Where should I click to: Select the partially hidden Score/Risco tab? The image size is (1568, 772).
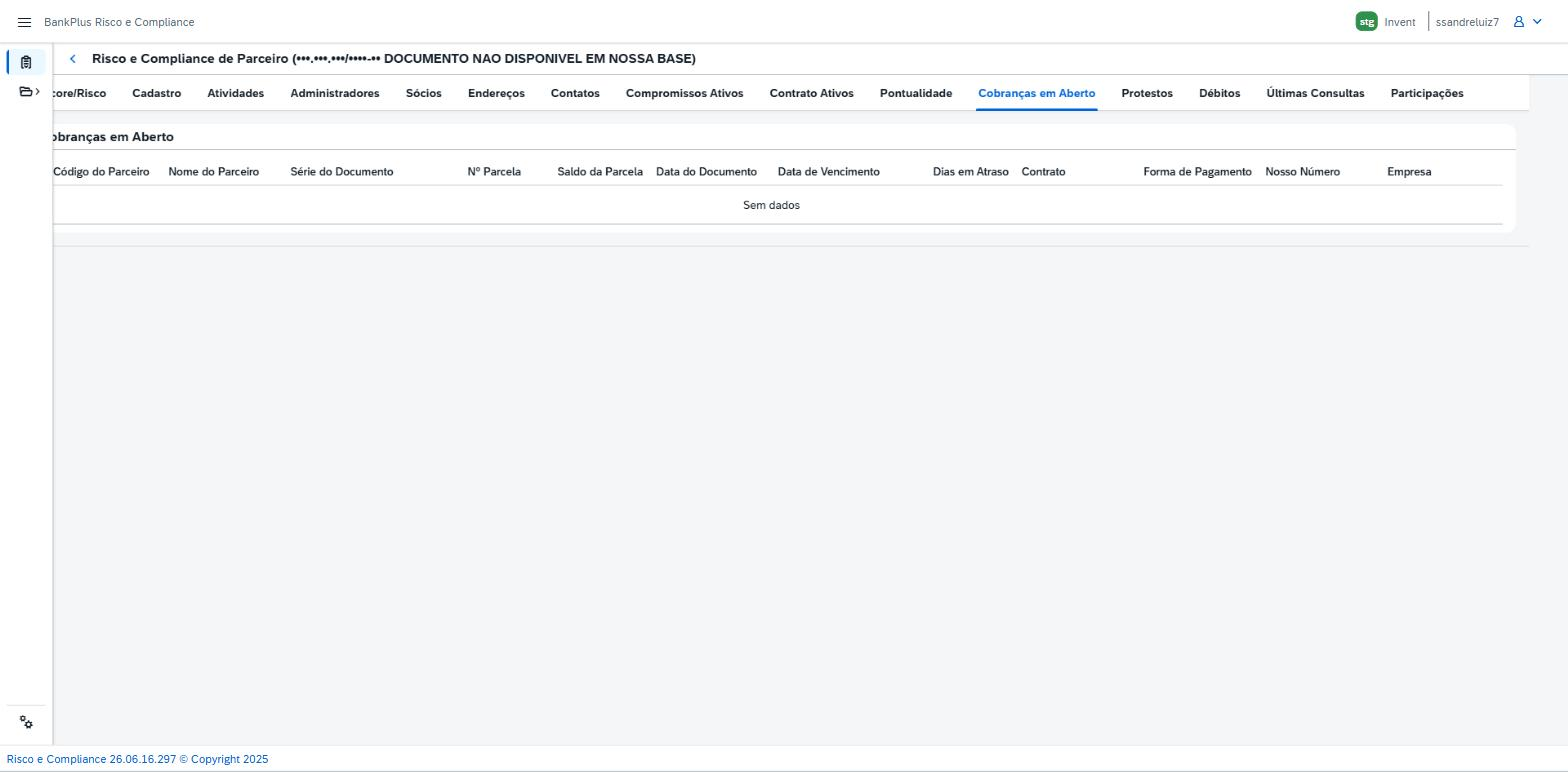80,93
